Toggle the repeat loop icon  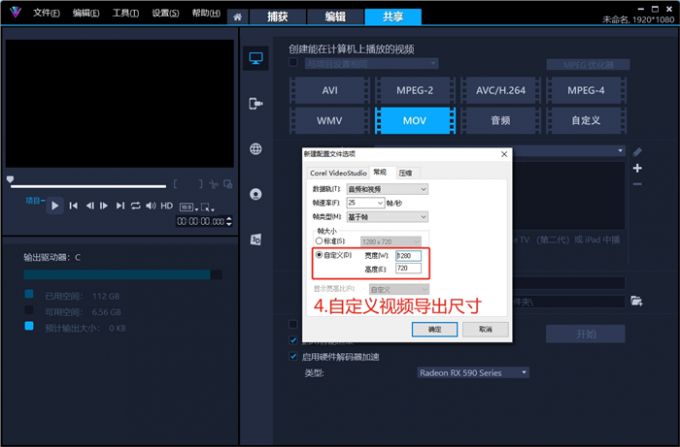(x=136, y=206)
